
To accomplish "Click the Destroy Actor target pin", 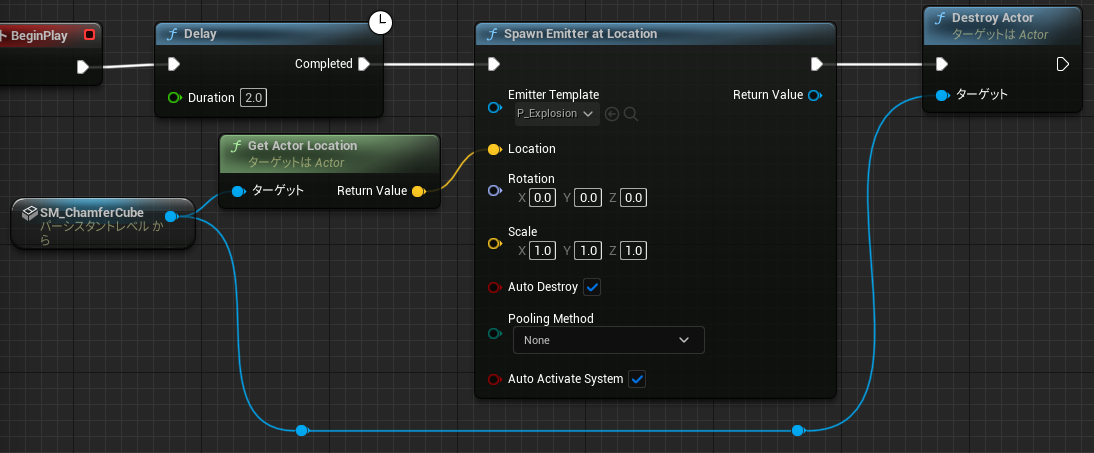I will (942, 95).
